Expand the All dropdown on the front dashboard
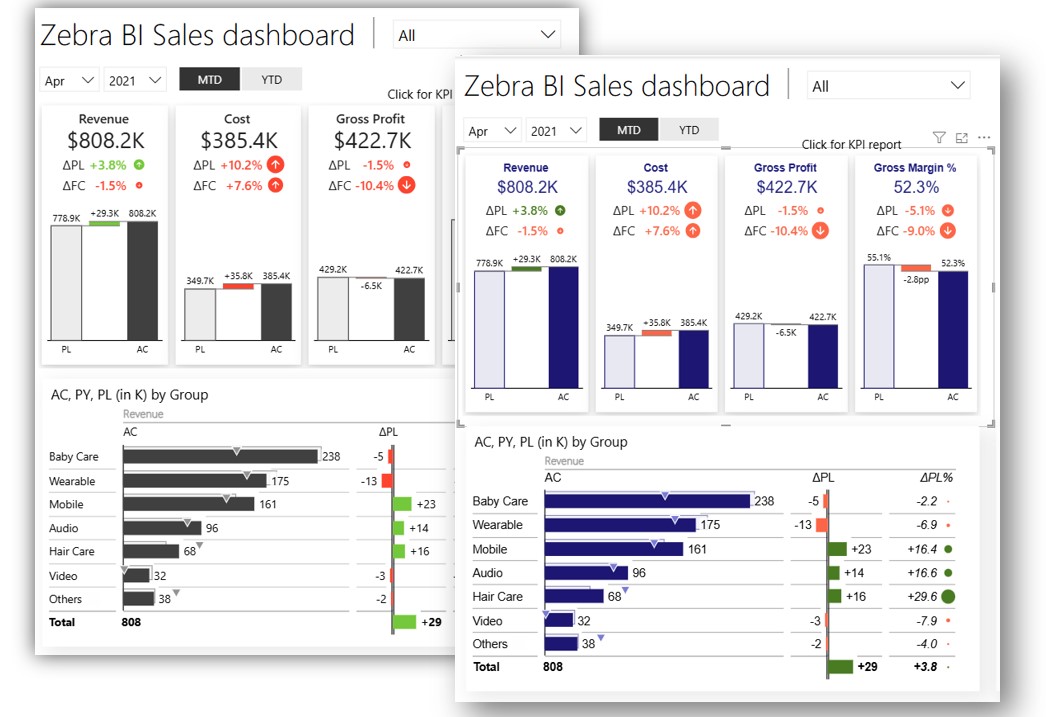This screenshot has height=717, width=1046. coord(888,86)
